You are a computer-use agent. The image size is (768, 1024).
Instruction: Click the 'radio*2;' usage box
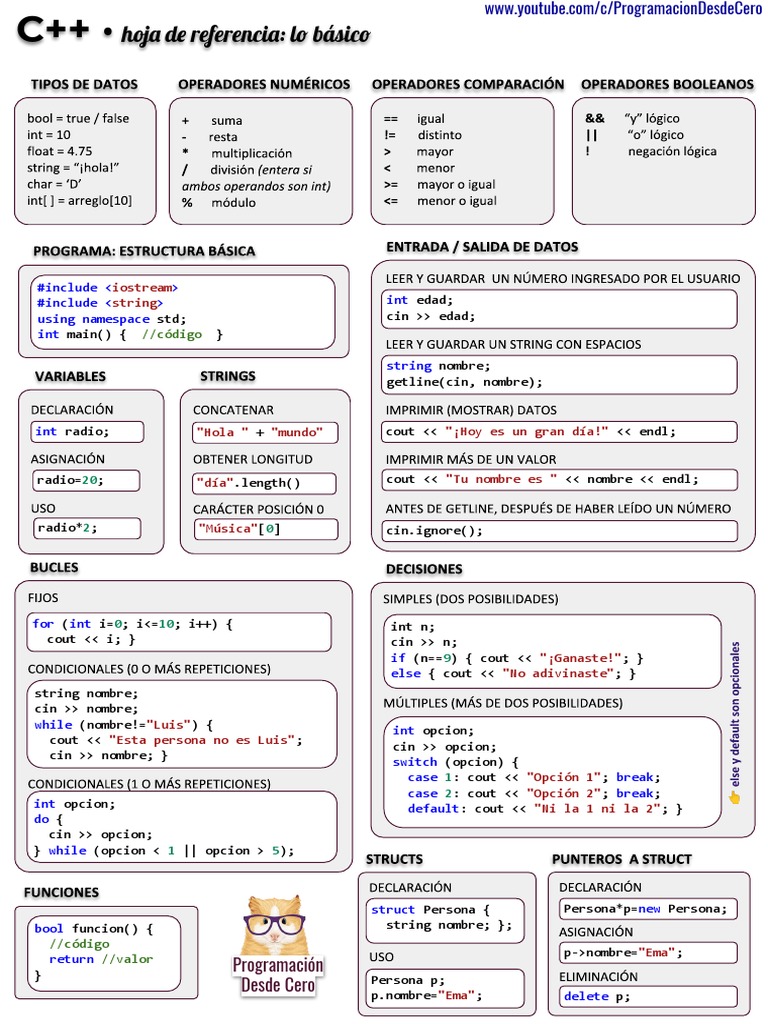pos(87,528)
